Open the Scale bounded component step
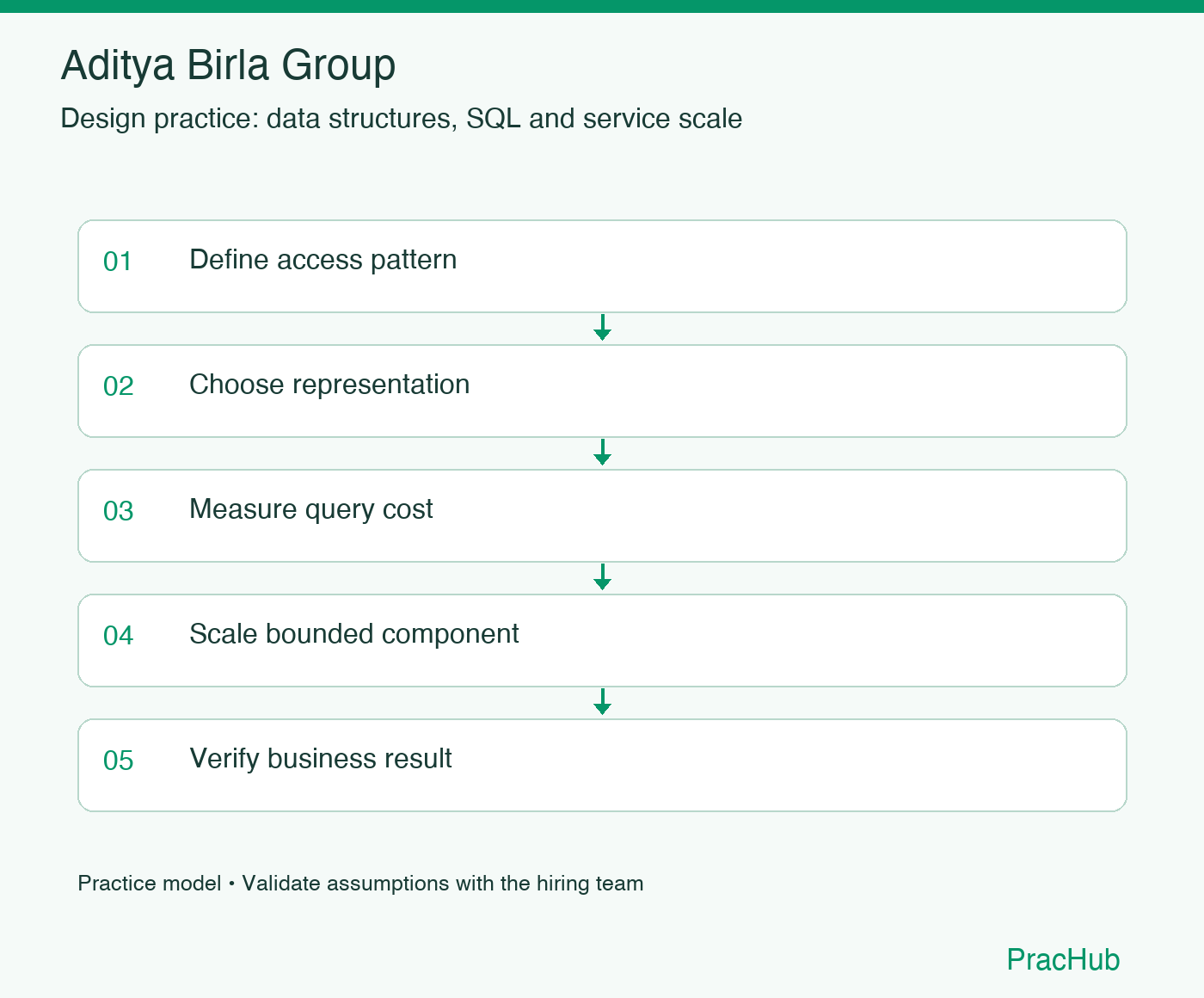 [x=602, y=640]
